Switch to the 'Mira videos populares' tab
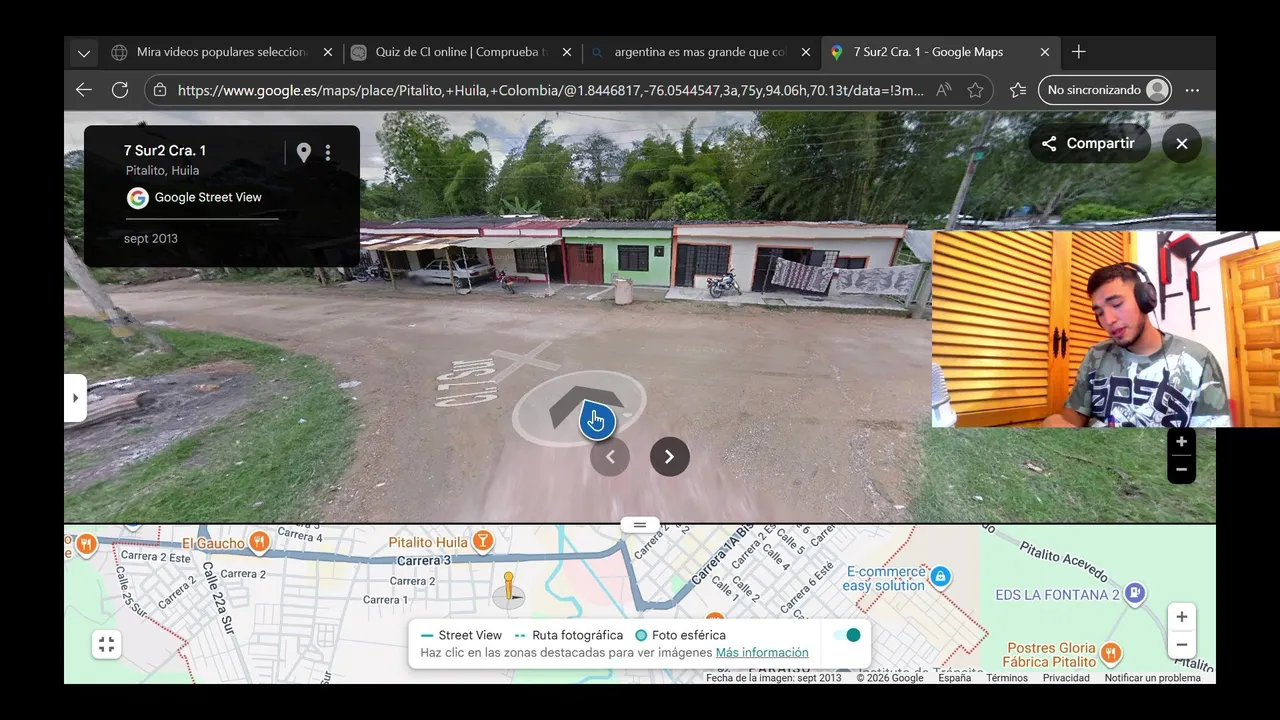This screenshot has width=1280, height=720. click(x=221, y=52)
